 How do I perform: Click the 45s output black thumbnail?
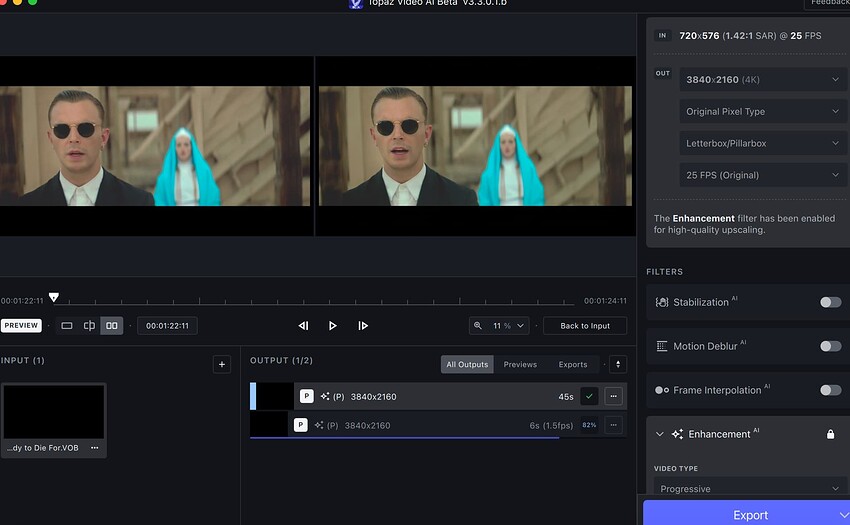[275, 396]
